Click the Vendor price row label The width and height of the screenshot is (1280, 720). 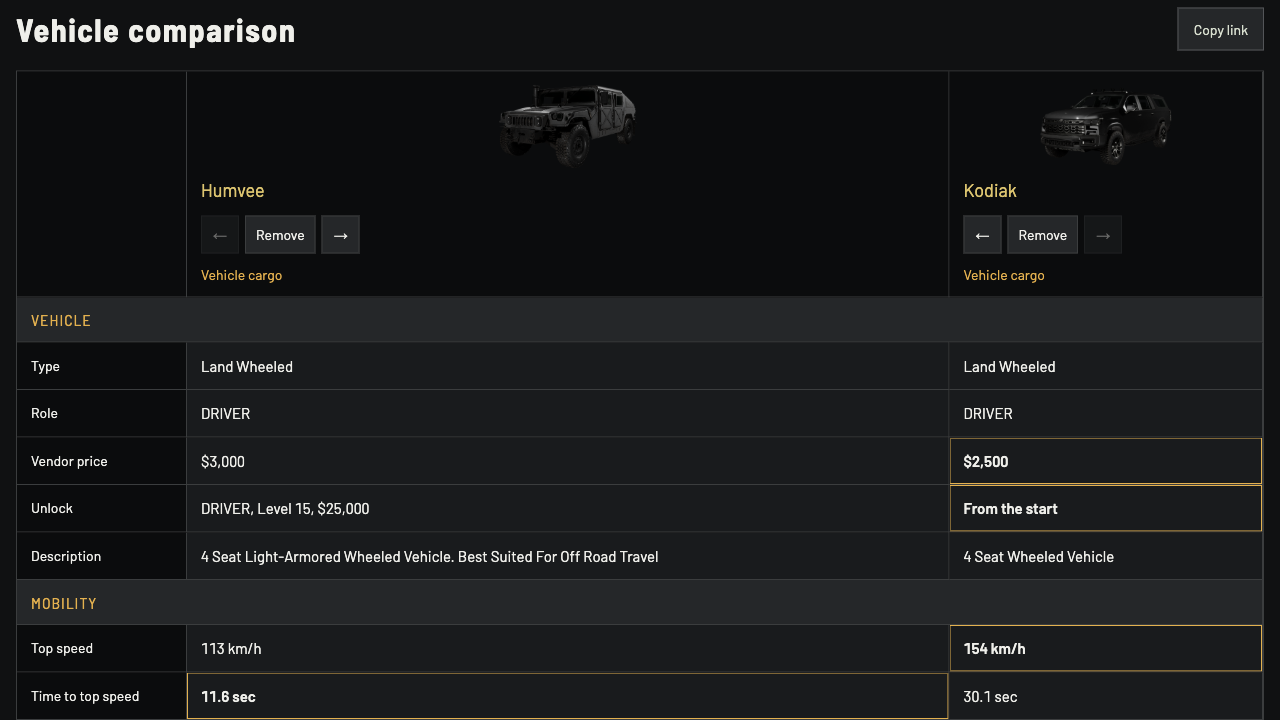coord(69,462)
